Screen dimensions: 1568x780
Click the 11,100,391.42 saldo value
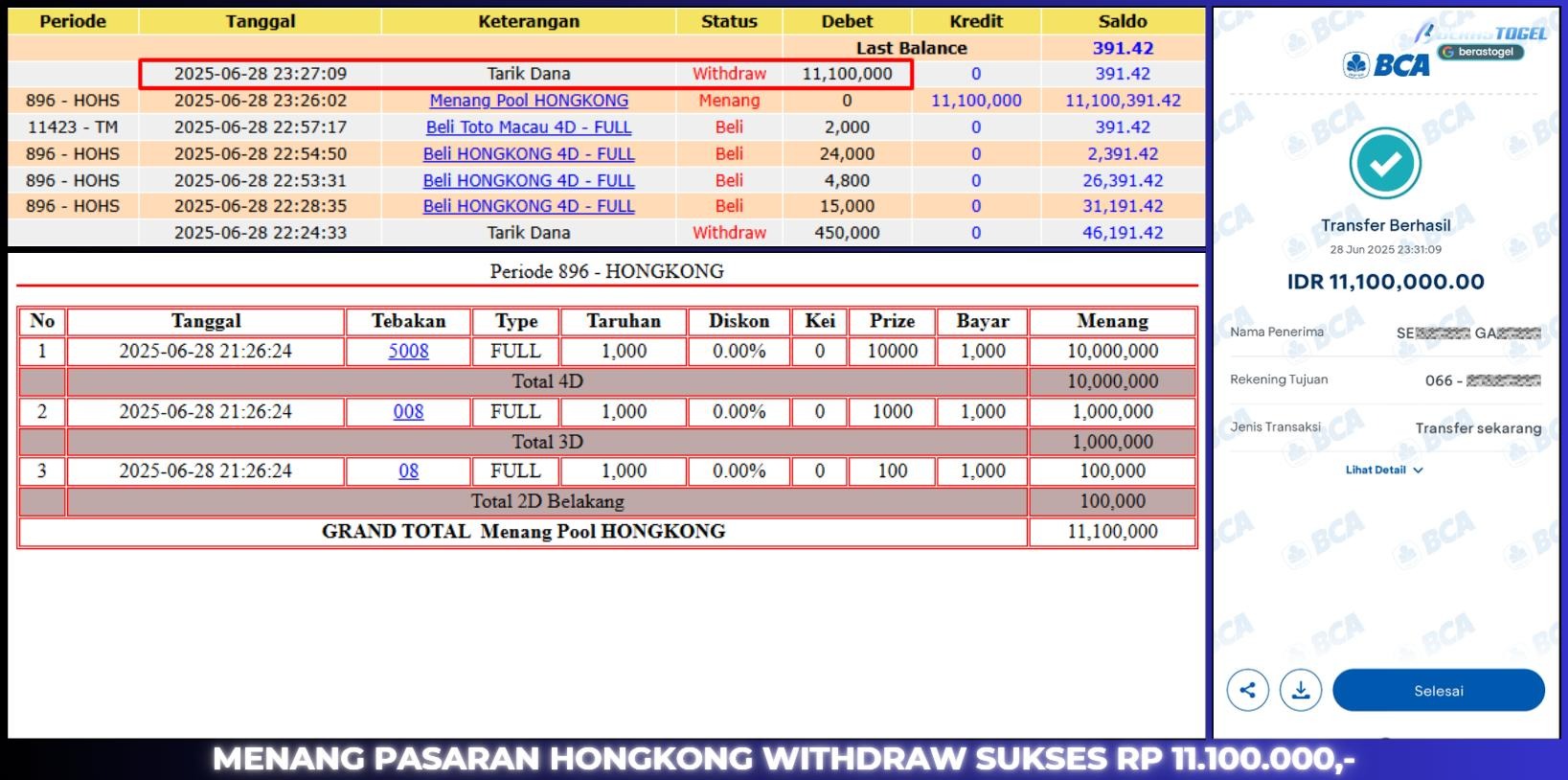1123,100
